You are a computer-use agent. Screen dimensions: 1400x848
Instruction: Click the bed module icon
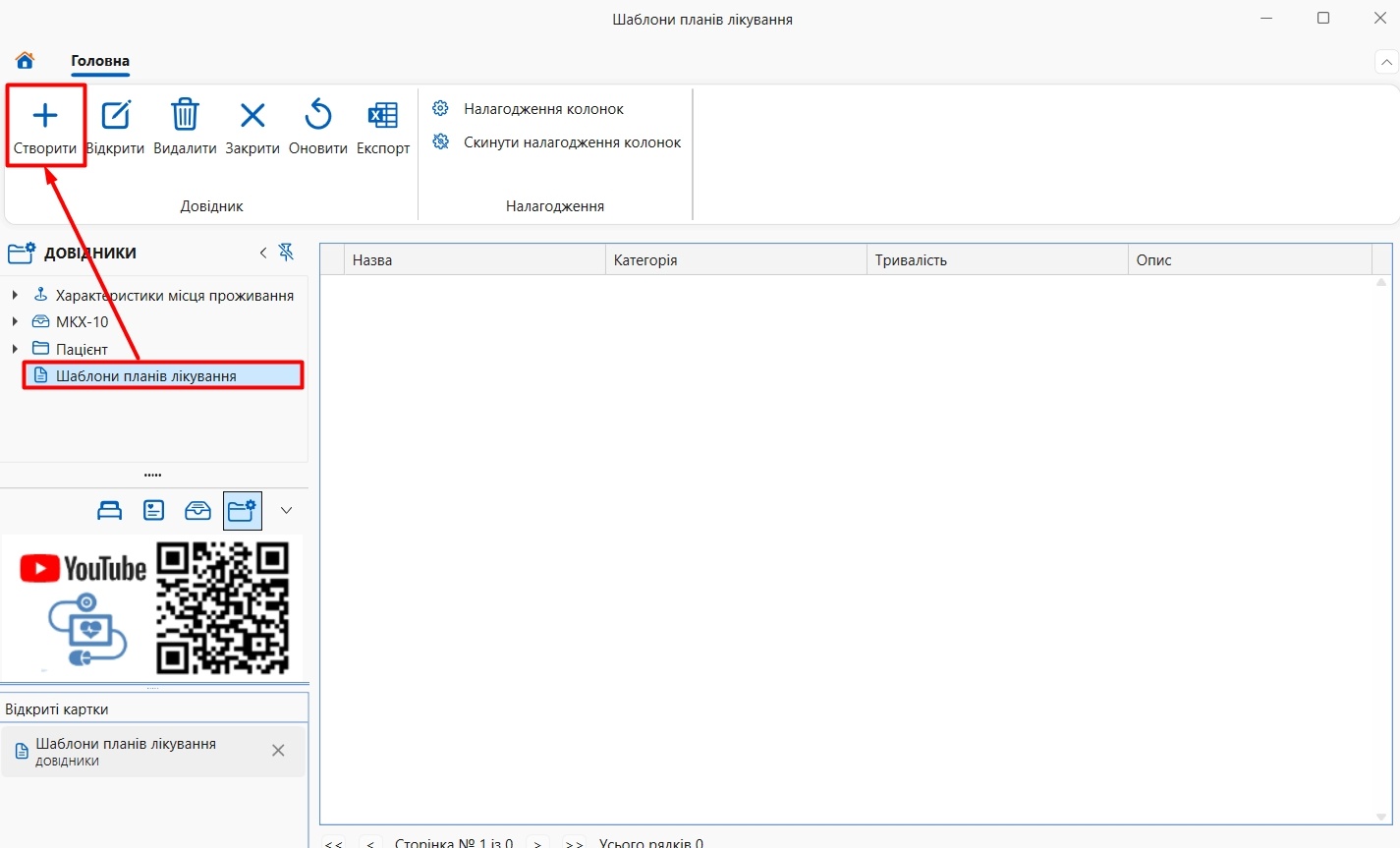(110, 510)
